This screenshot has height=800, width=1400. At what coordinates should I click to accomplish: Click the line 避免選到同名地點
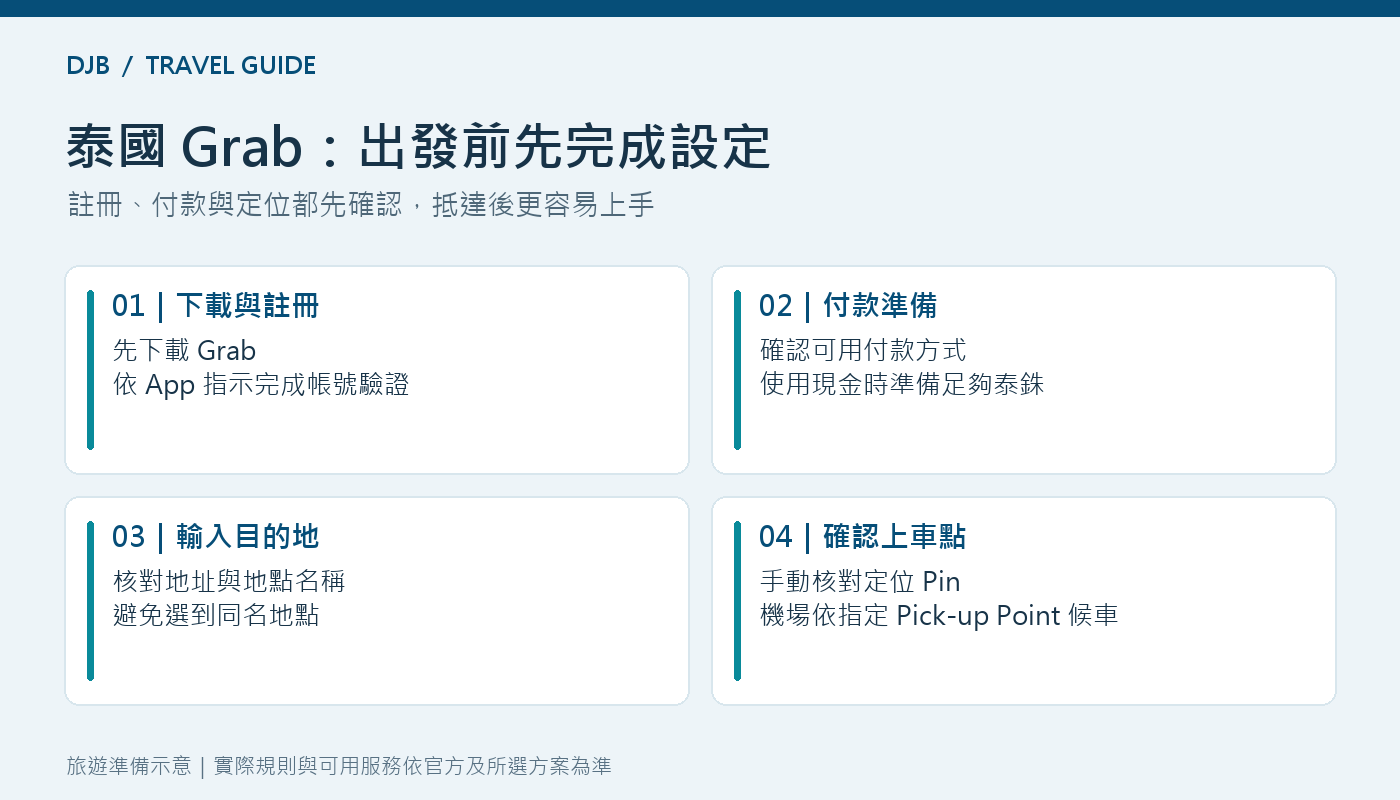[x=216, y=615]
